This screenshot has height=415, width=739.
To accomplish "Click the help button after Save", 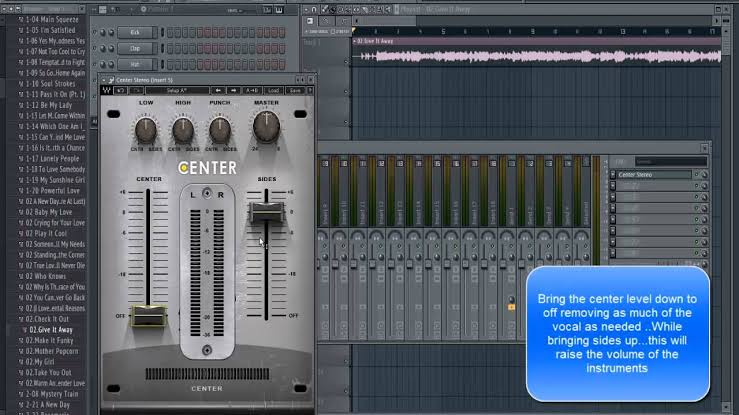I will pyautogui.click(x=310, y=90).
